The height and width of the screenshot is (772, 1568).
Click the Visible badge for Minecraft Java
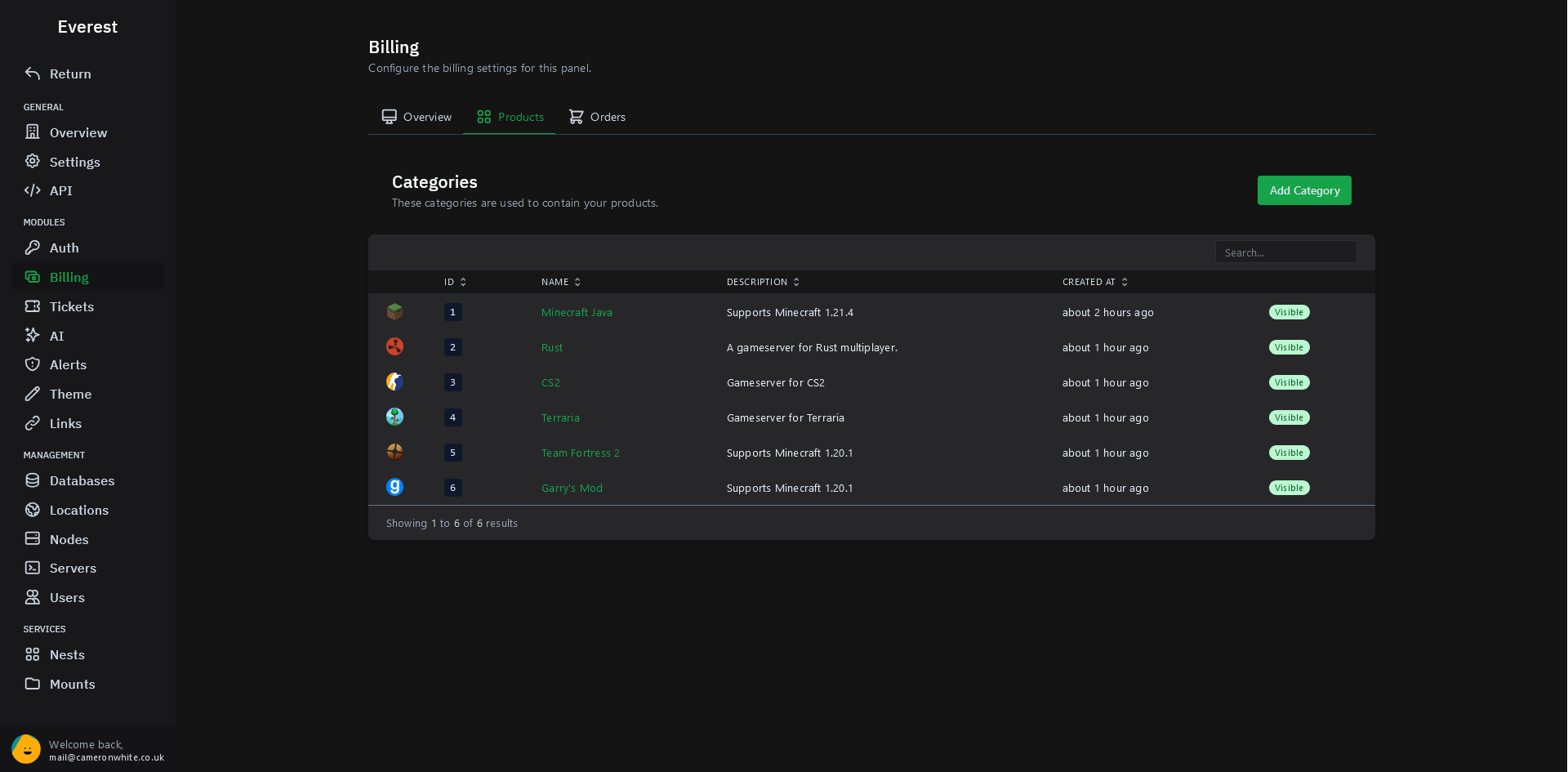click(x=1289, y=312)
